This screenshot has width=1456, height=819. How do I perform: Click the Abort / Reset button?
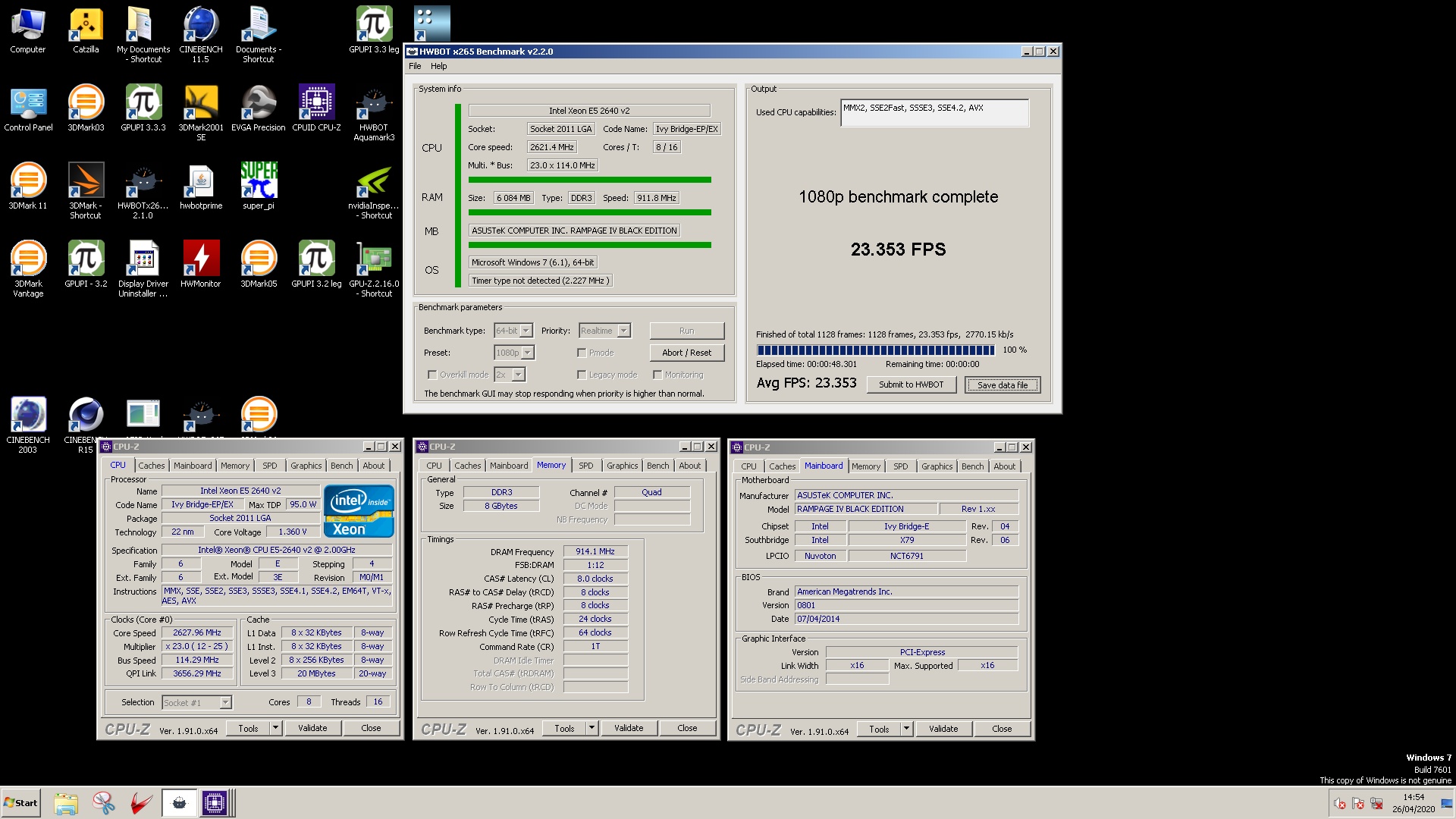tap(686, 353)
